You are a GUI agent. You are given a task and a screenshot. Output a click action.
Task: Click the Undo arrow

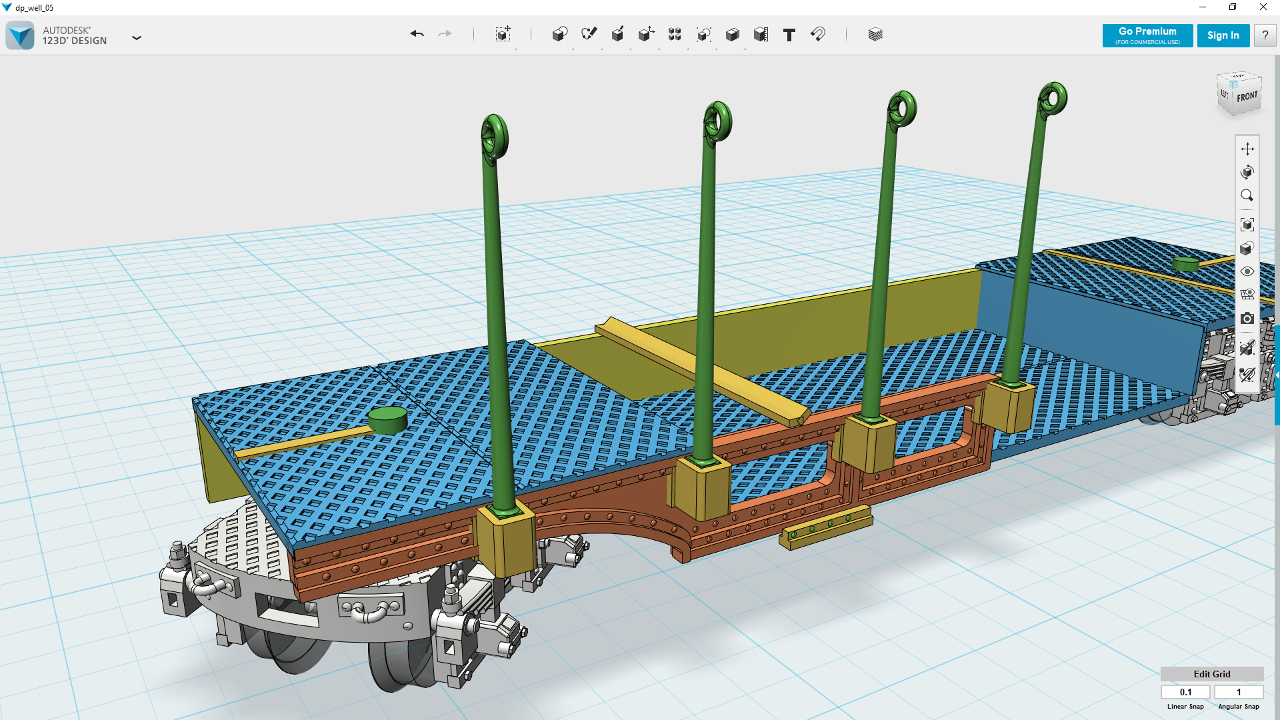(417, 34)
